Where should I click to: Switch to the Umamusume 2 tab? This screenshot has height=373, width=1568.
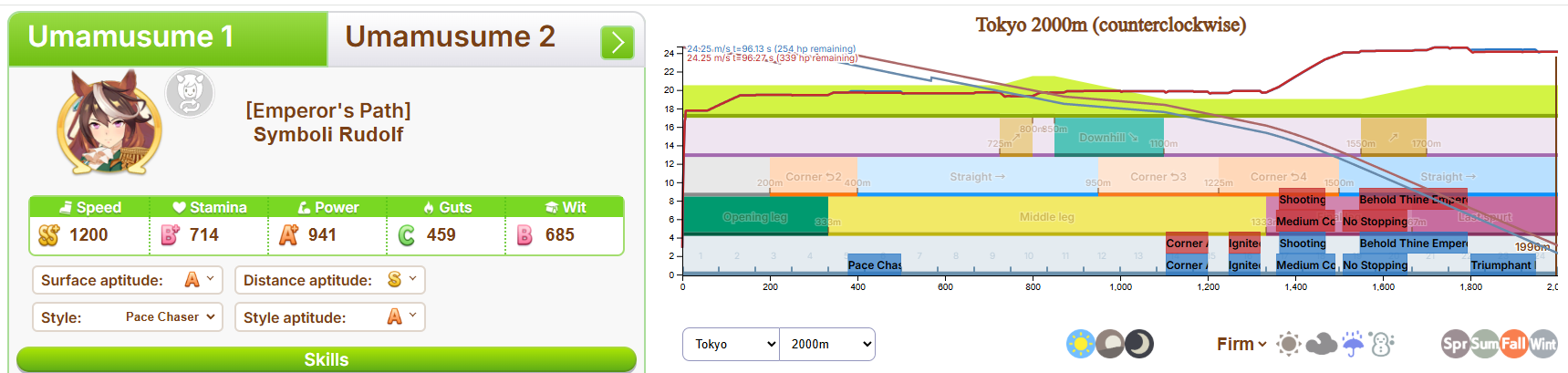[x=450, y=38]
